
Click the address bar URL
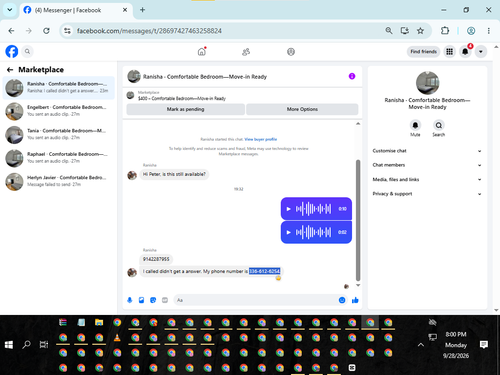(149, 31)
